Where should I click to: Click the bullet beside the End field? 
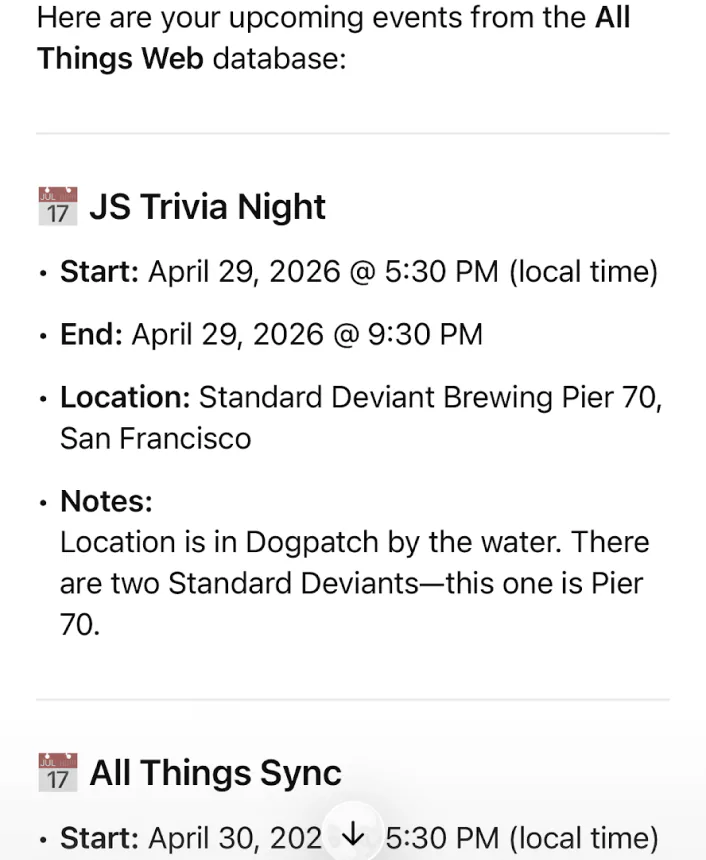42,336
